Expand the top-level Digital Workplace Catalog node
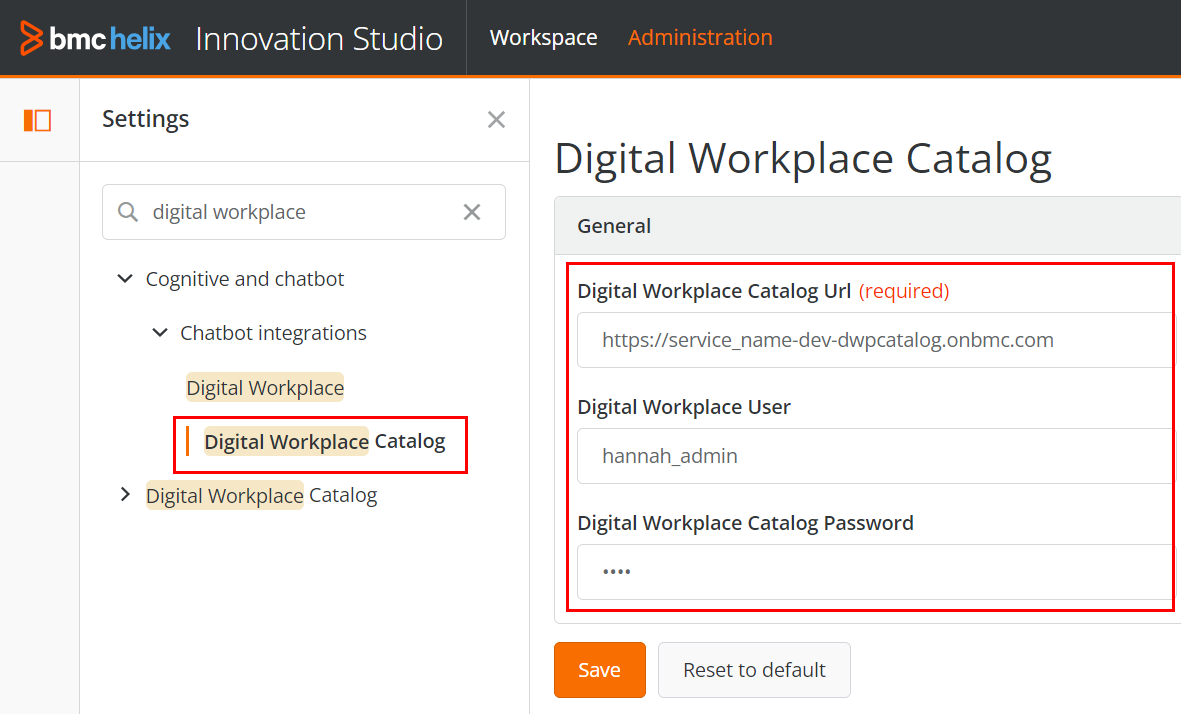Image resolution: width=1181 pixels, height=714 pixels. click(x=125, y=495)
